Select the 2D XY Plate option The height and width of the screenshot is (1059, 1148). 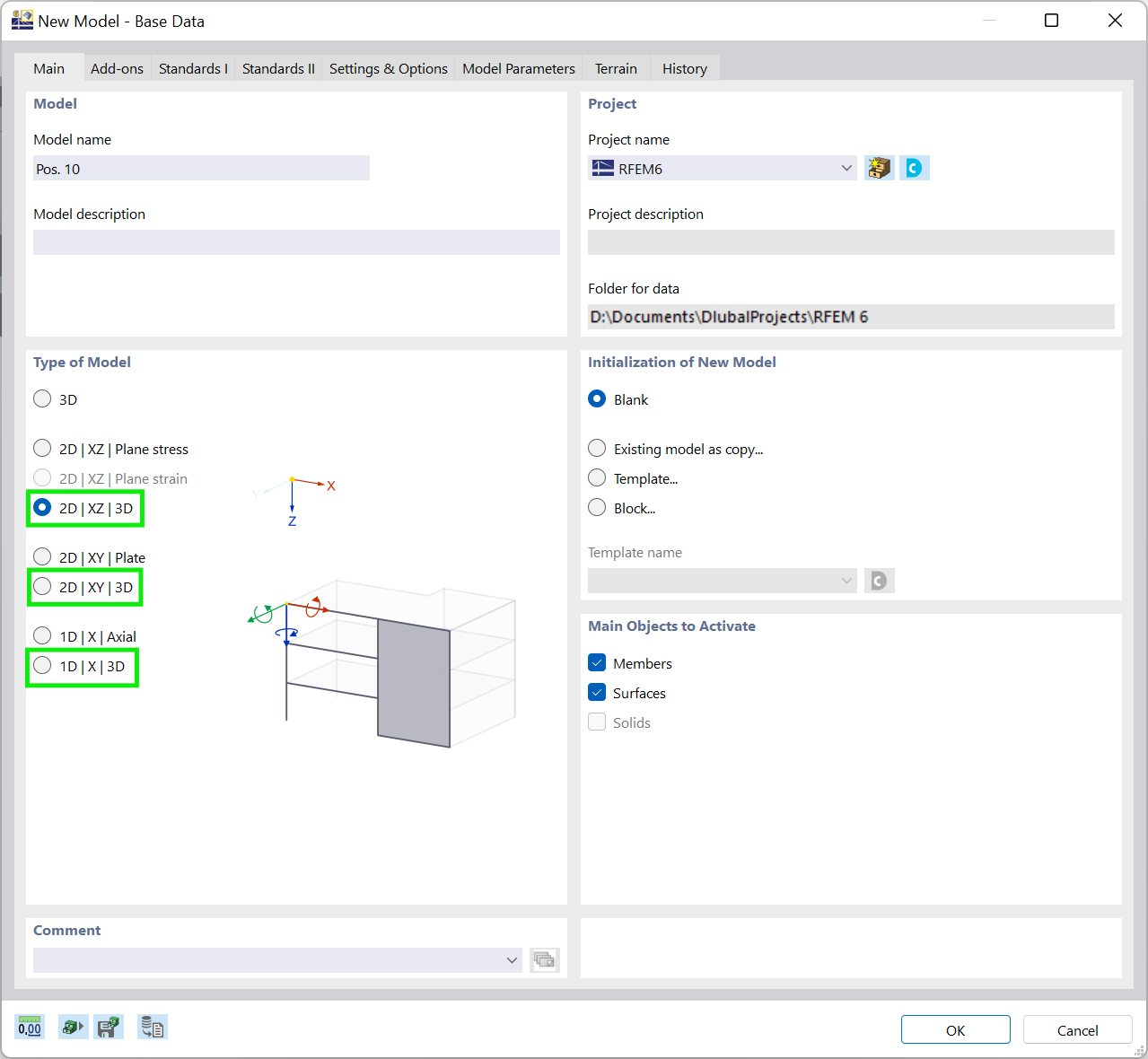click(41, 556)
